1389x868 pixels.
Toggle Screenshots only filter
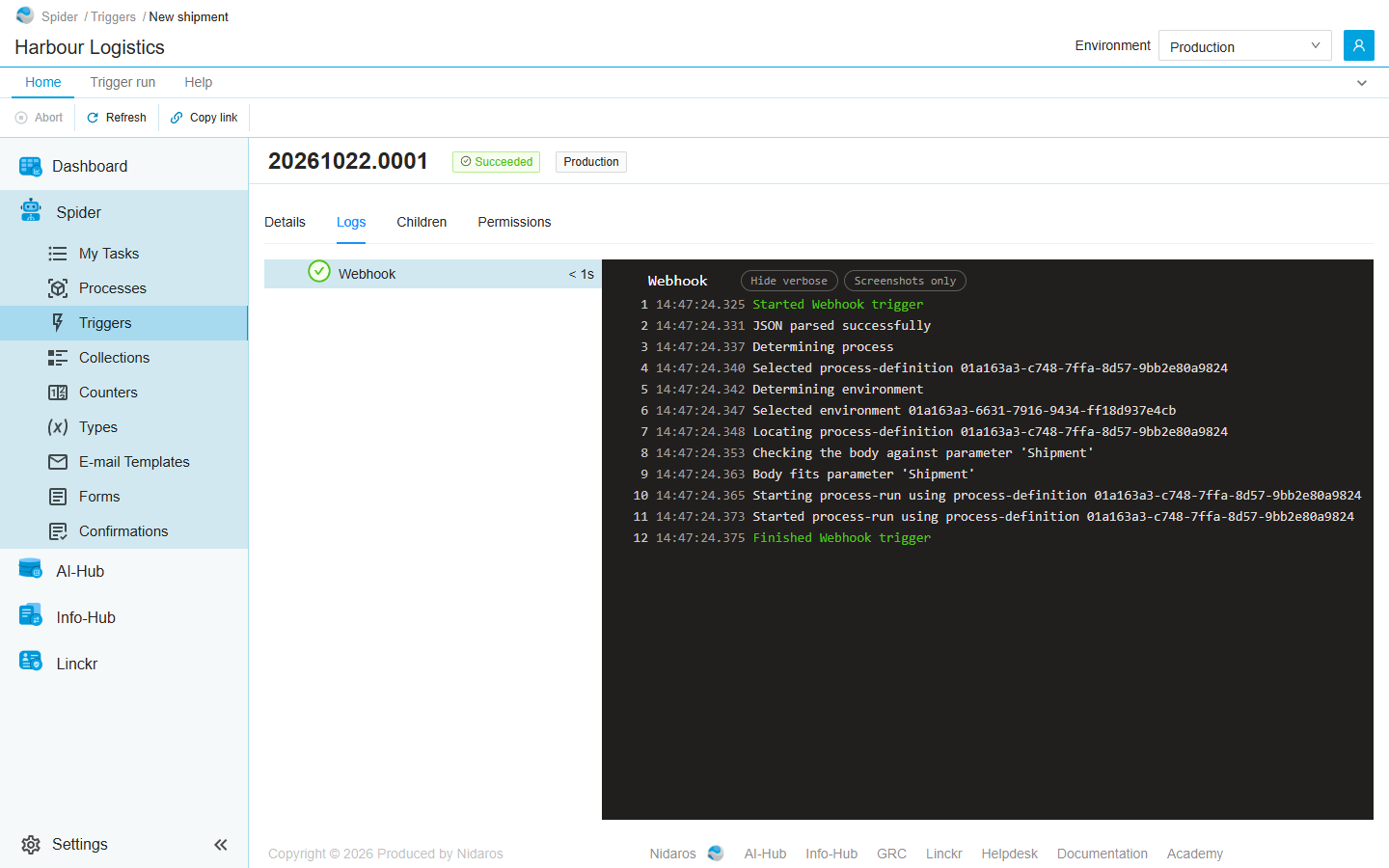905,281
